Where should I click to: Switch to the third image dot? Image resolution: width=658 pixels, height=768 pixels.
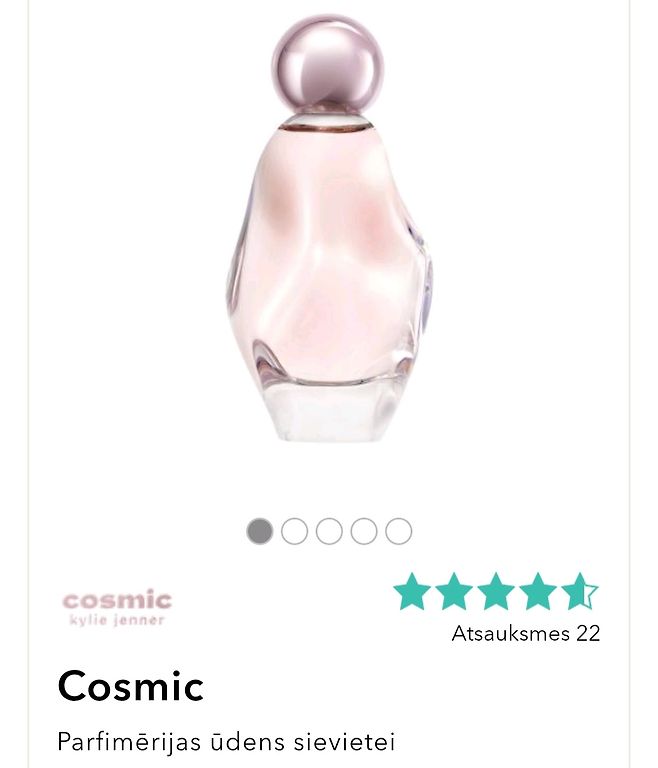pyautogui.click(x=329, y=531)
